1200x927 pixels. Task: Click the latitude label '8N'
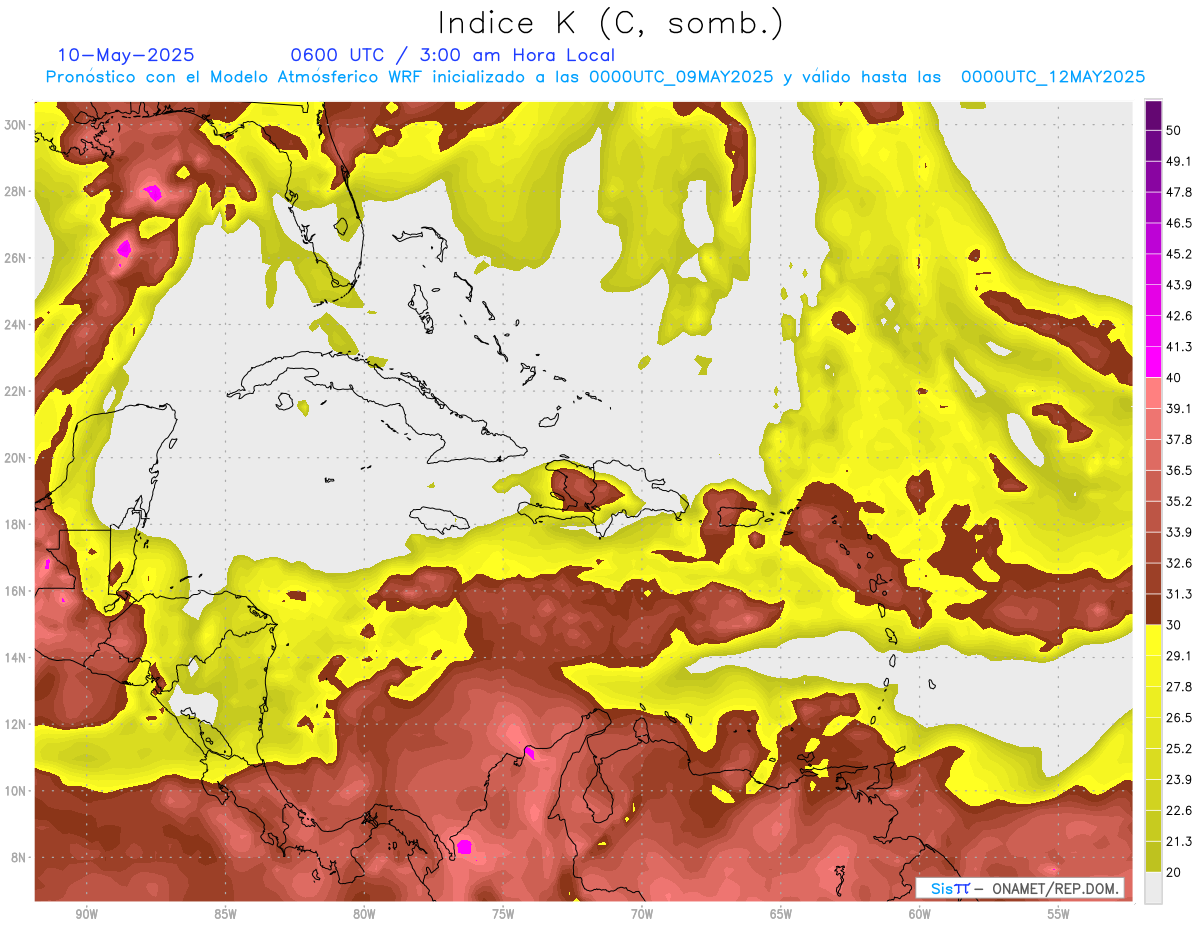pos(20,858)
